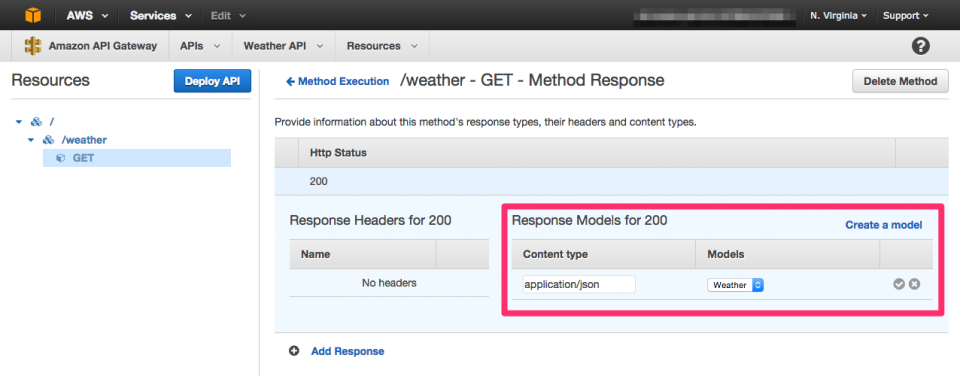Cancel response model with X icon

pos(914,284)
